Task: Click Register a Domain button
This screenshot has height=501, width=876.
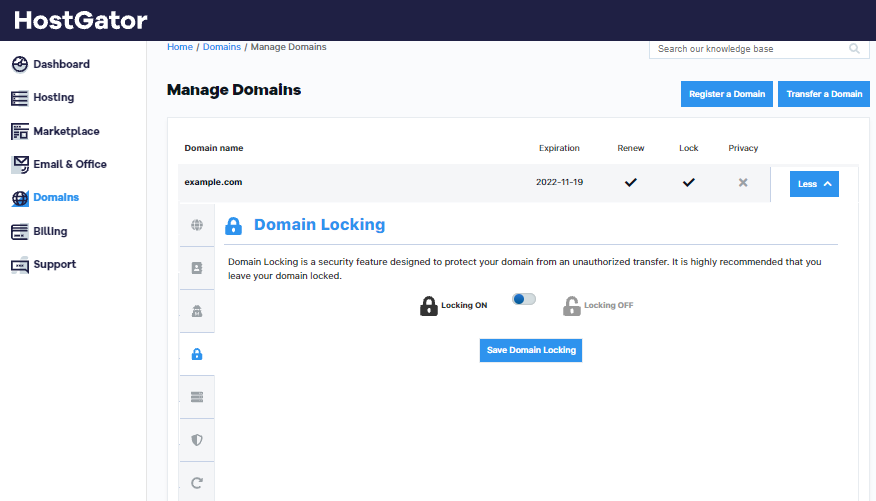Action: point(727,94)
